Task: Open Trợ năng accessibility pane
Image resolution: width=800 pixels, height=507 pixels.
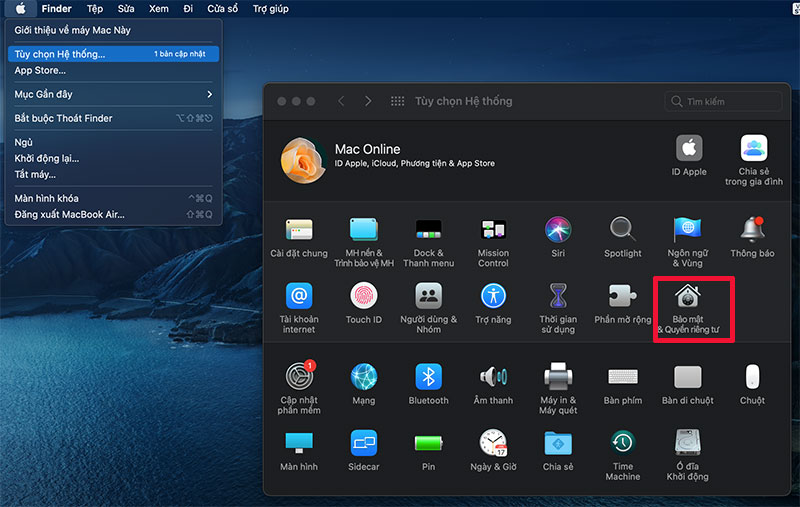Action: [x=493, y=303]
